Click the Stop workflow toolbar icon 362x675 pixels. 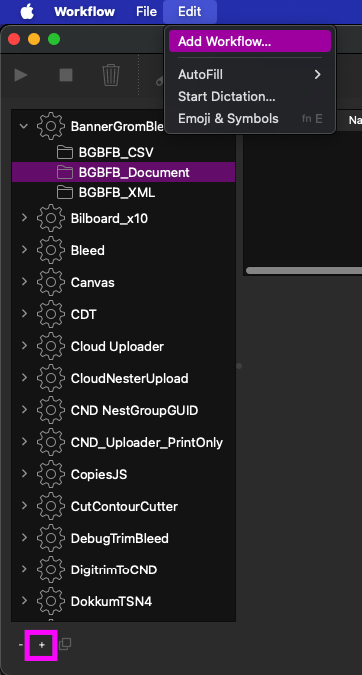66,75
